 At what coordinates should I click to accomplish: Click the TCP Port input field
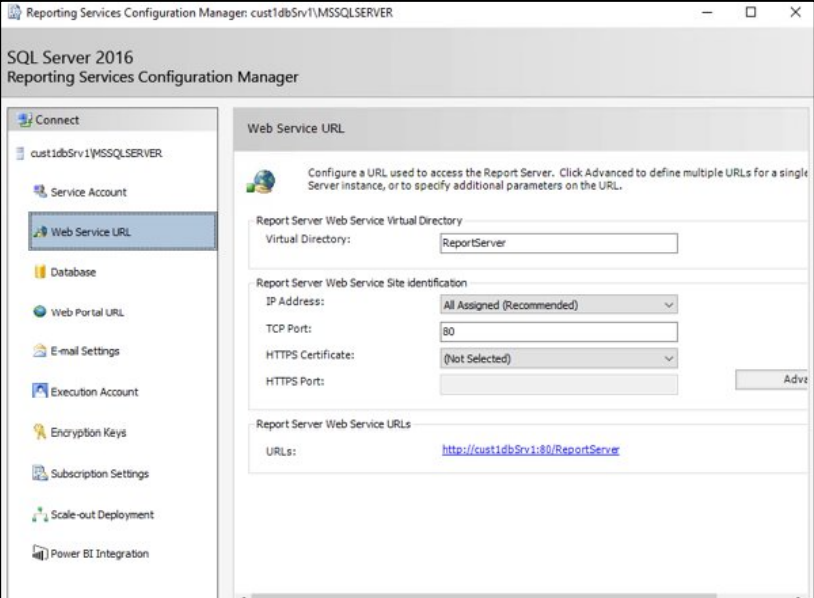click(x=559, y=331)
